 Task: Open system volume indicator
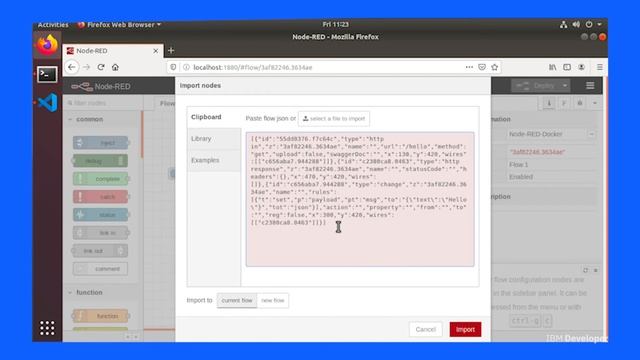[x=576, y=24]
